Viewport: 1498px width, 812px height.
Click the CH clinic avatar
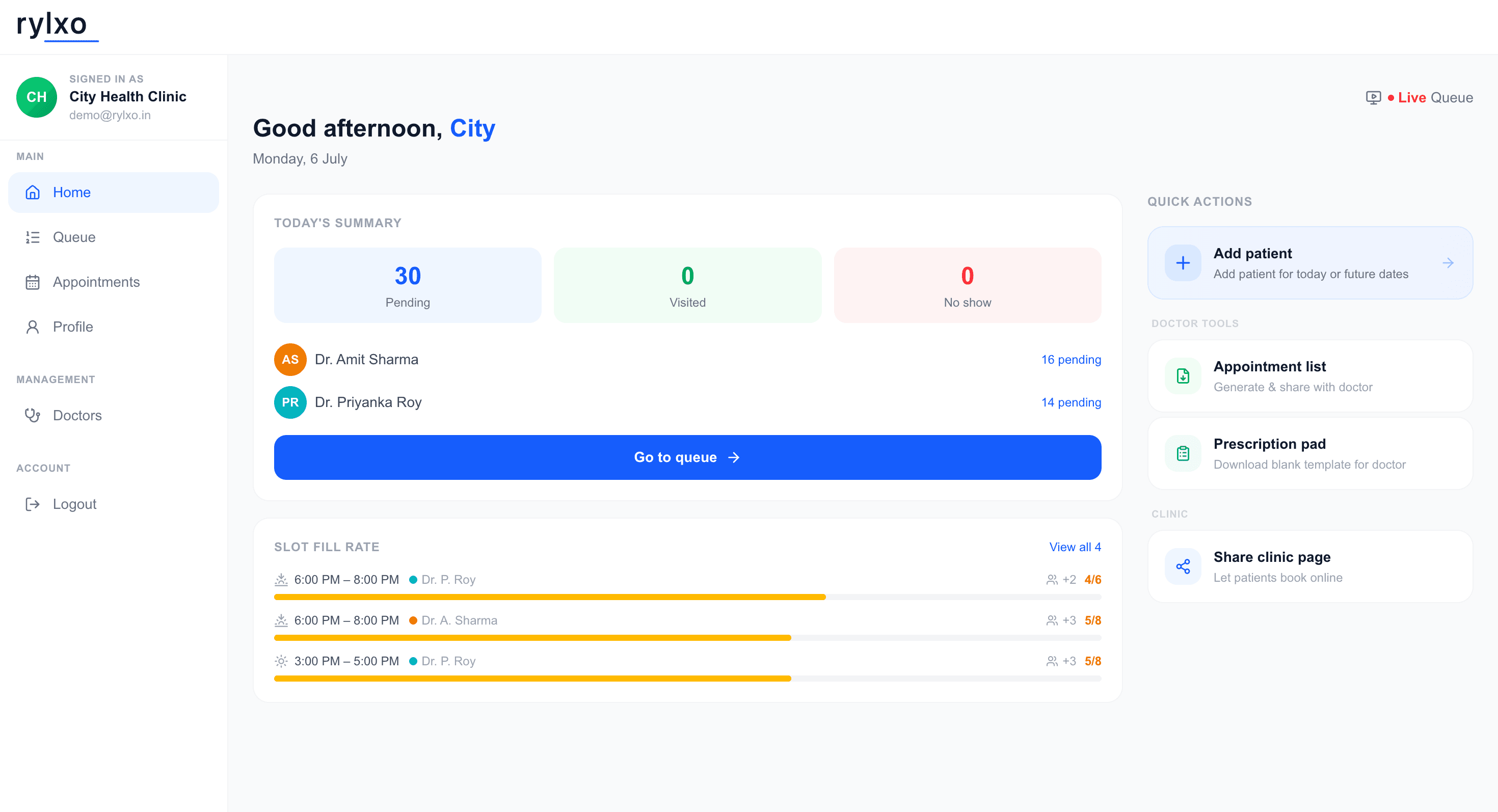point(37,97)
